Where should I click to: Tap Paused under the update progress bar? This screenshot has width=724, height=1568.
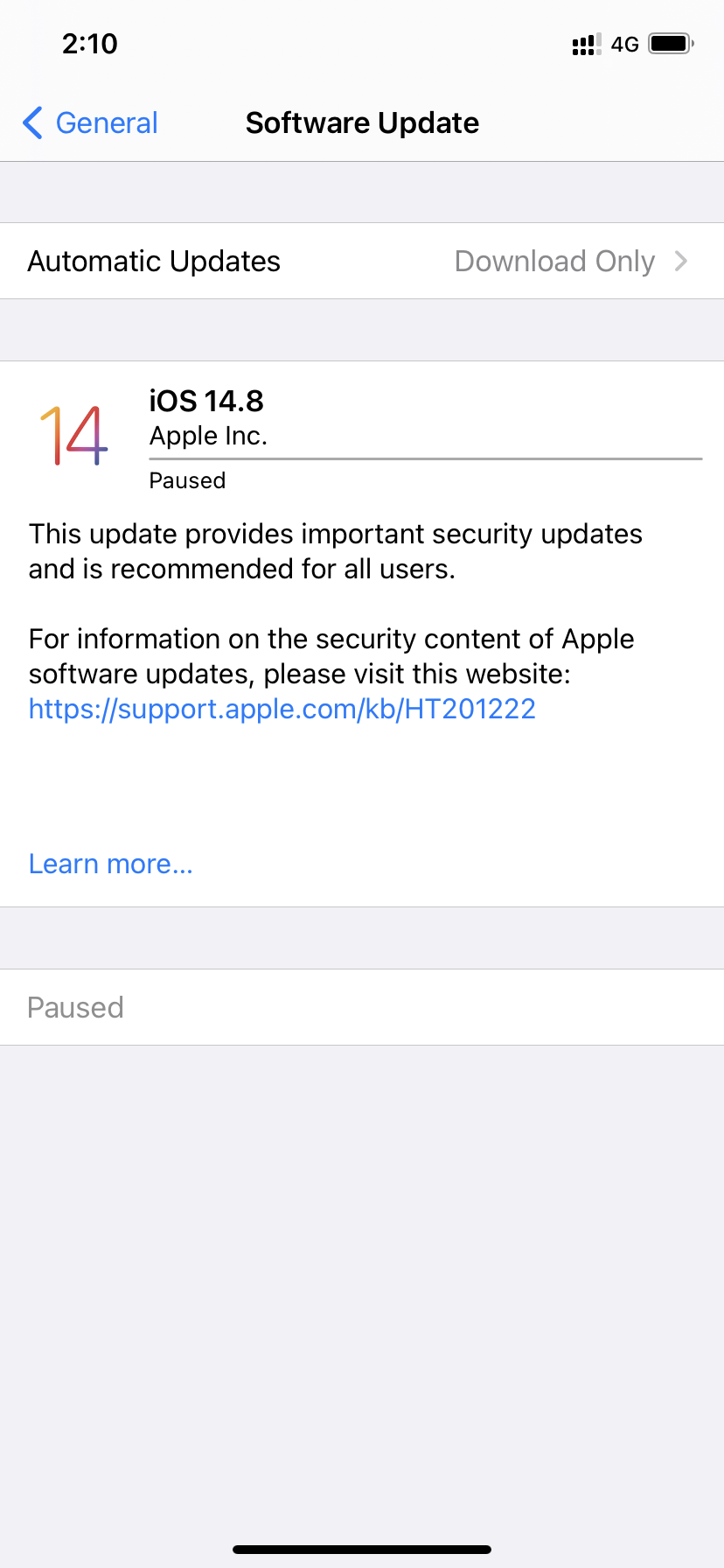point(187,479)
